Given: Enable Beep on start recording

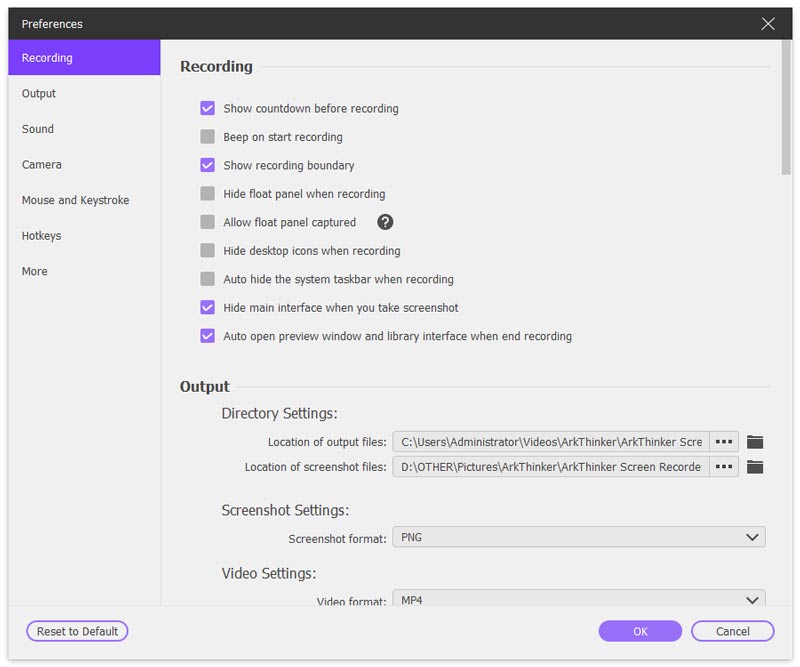Looking at the screenshot, I should point(207,137).
